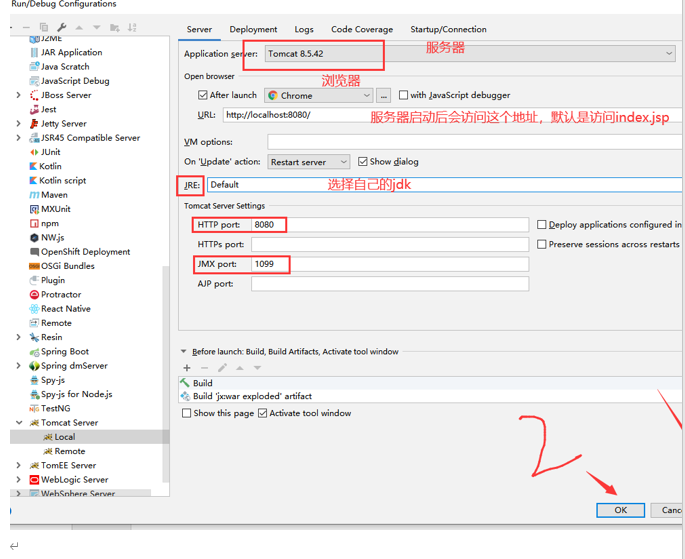
Task: Enable Deploy applications configured checkbox
Action: pyautogui.click(x=542, y=224)
